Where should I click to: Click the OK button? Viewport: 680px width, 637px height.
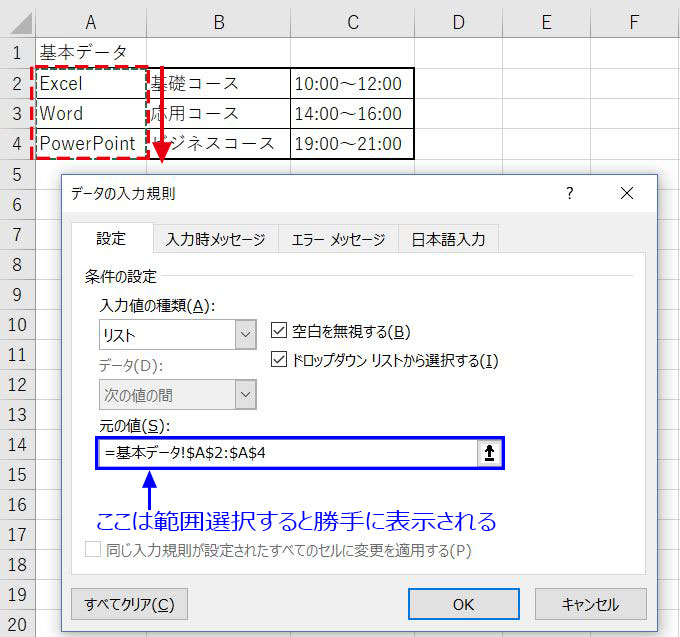pyautogui.click(x=464, y=604)
